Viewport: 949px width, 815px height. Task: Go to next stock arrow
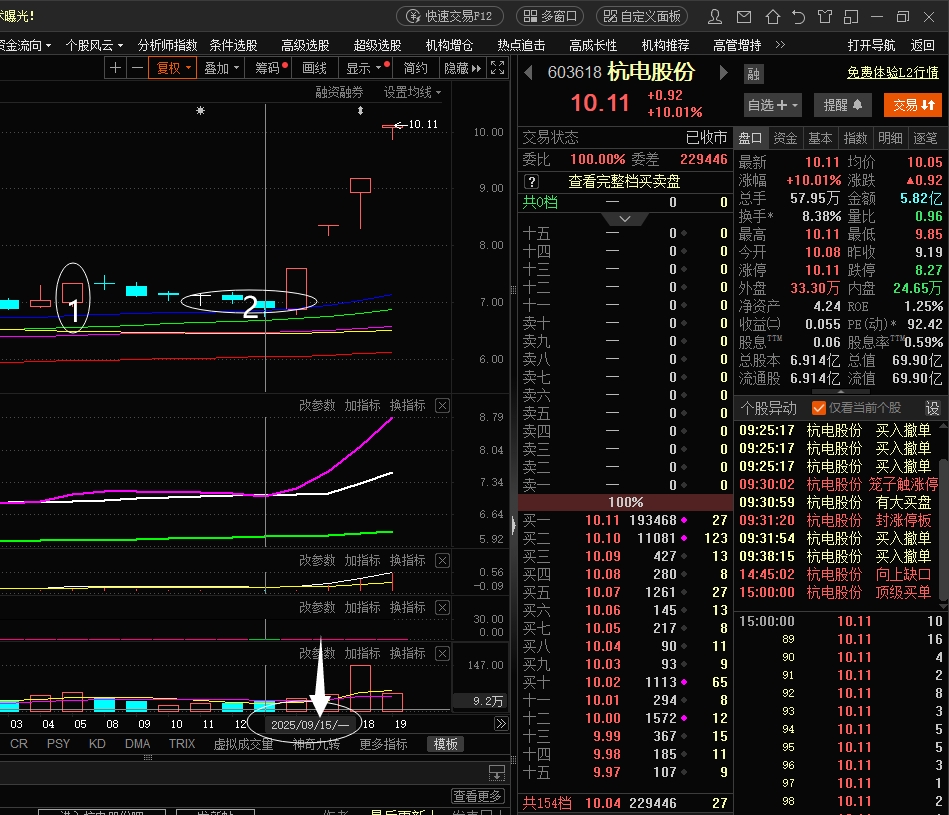[723, 73]
